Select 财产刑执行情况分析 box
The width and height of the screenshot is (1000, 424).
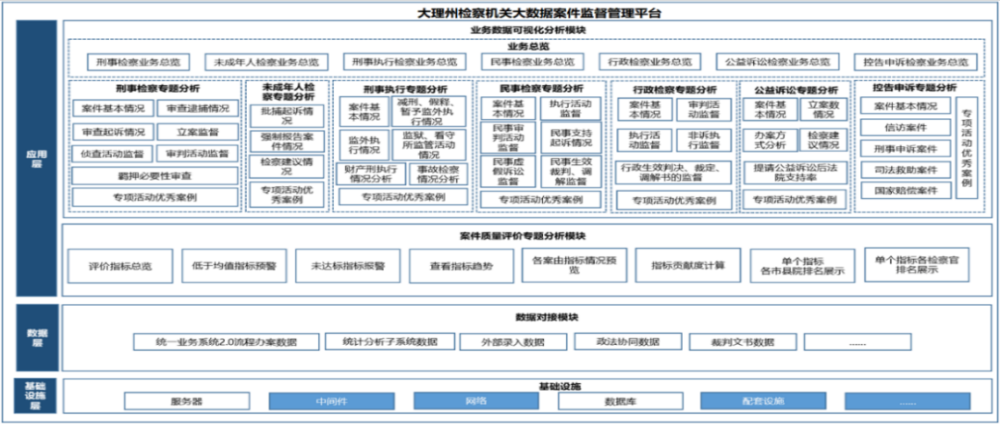tap(362, 173)
